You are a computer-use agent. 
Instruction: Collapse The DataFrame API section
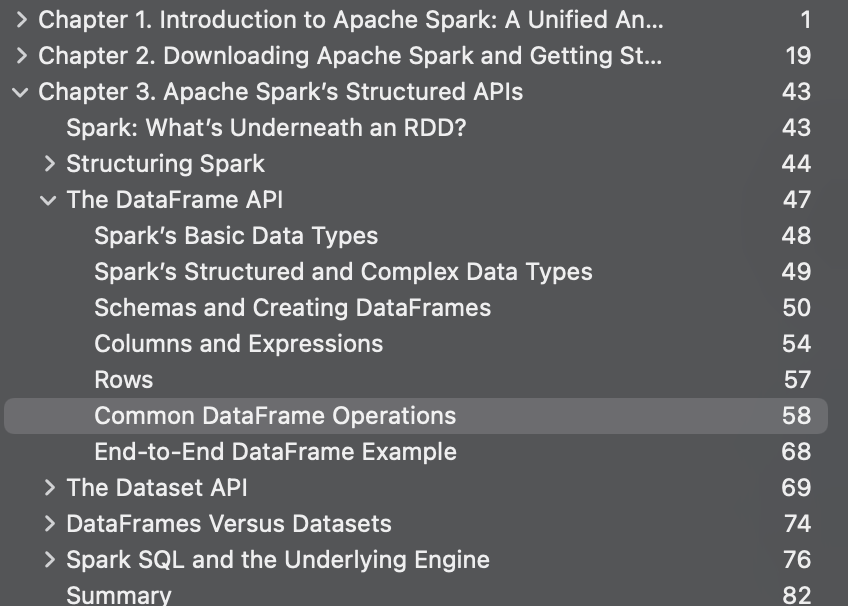tap(48, 201)
